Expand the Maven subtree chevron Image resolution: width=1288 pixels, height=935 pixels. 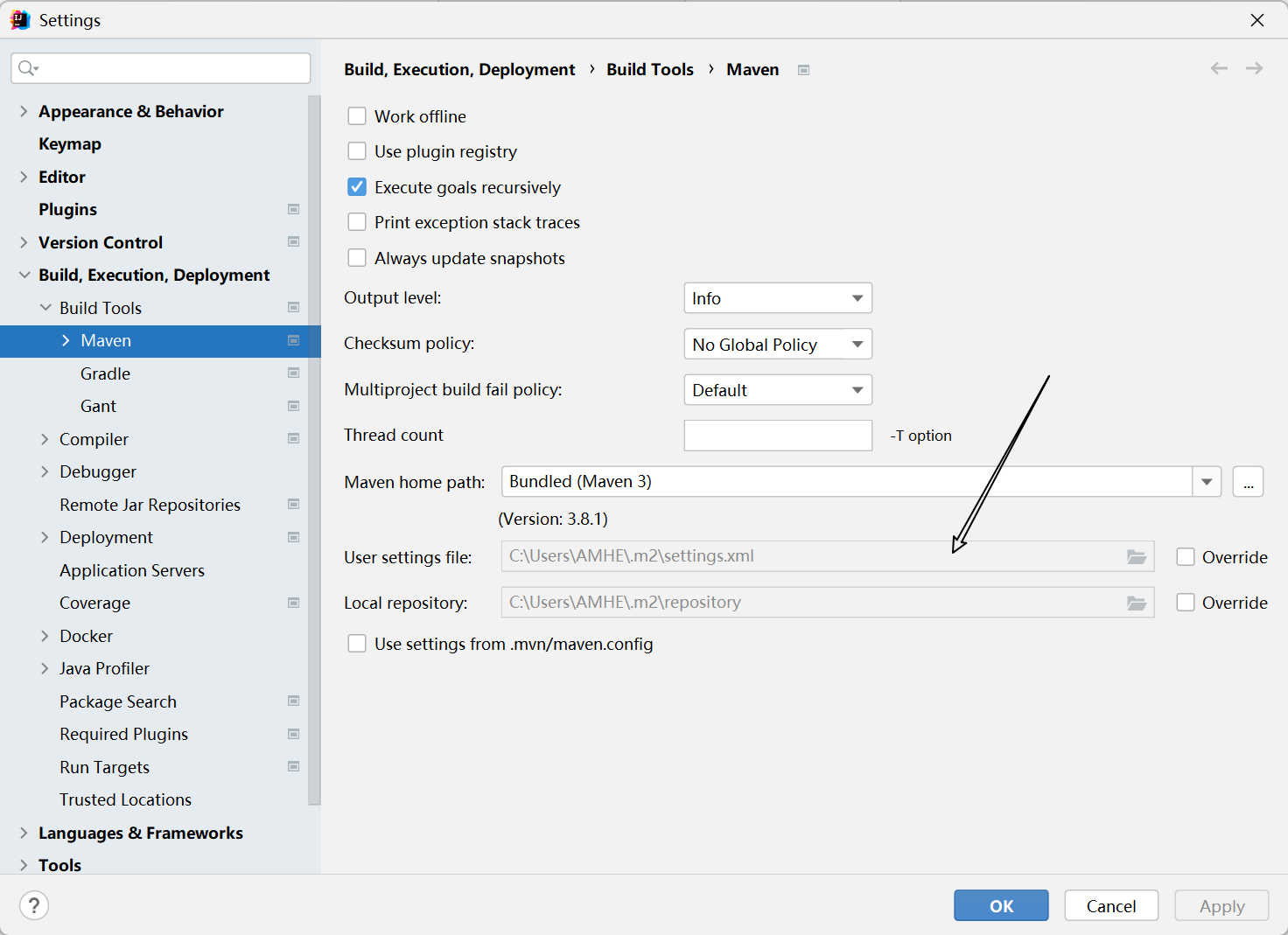point(66,340)
